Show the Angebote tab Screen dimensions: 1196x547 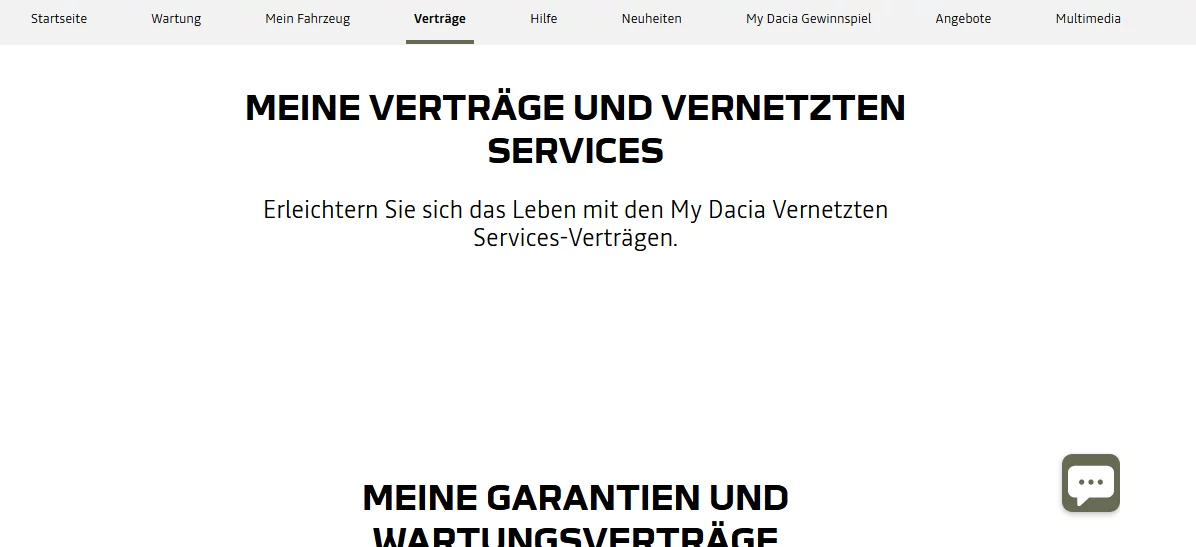[x=963, y=19]
